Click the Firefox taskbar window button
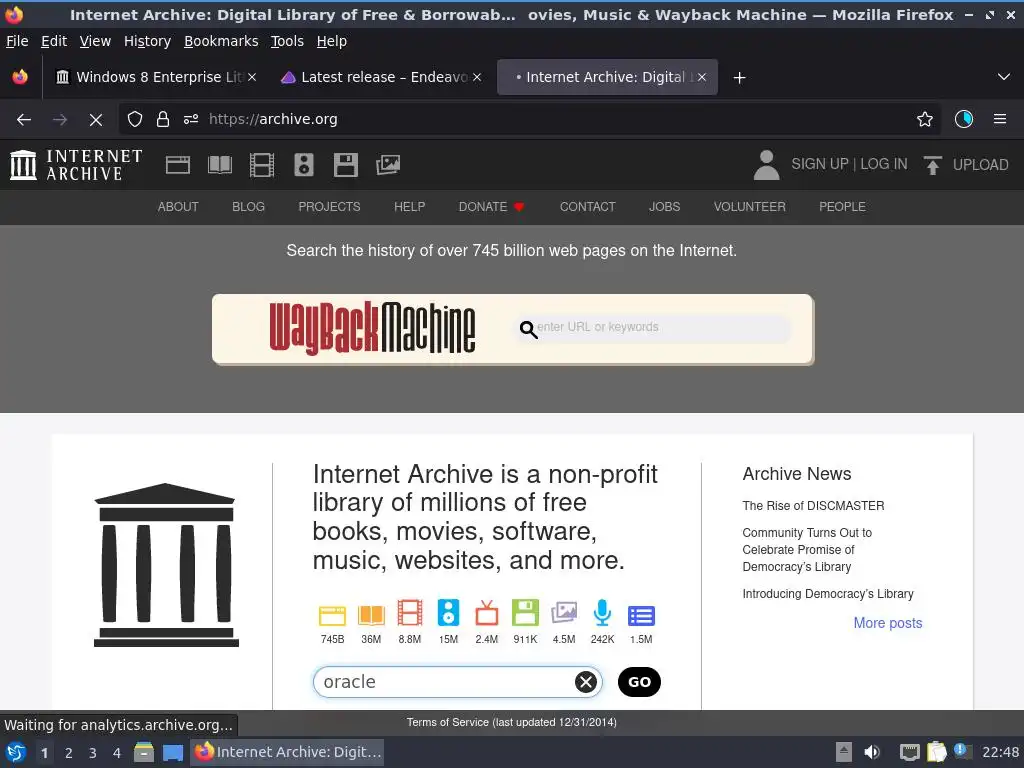Viewport: 1024px width, 768px height. click(287, 752)
